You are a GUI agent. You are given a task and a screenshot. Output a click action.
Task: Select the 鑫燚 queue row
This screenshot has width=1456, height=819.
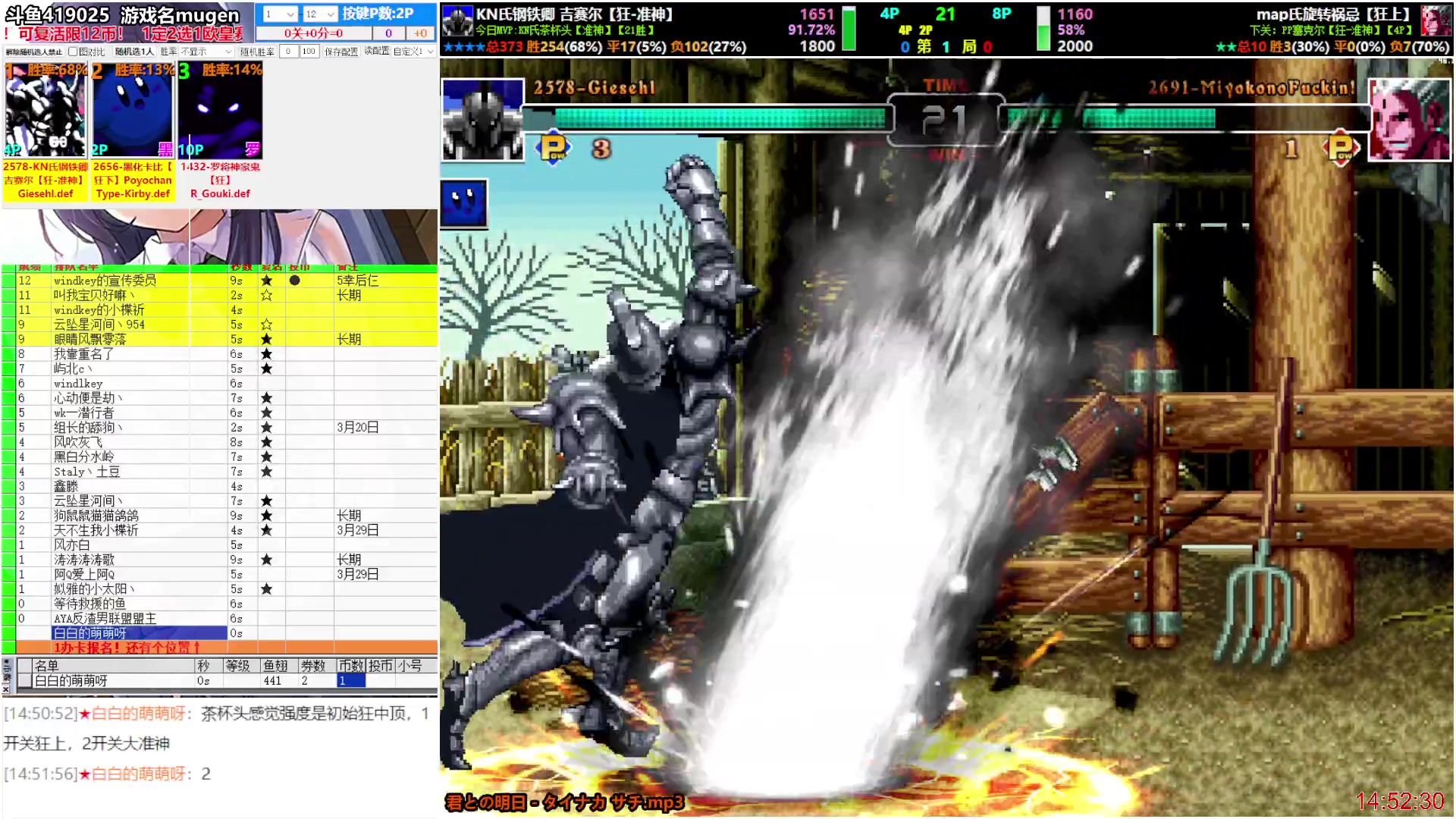click(220, 486)
